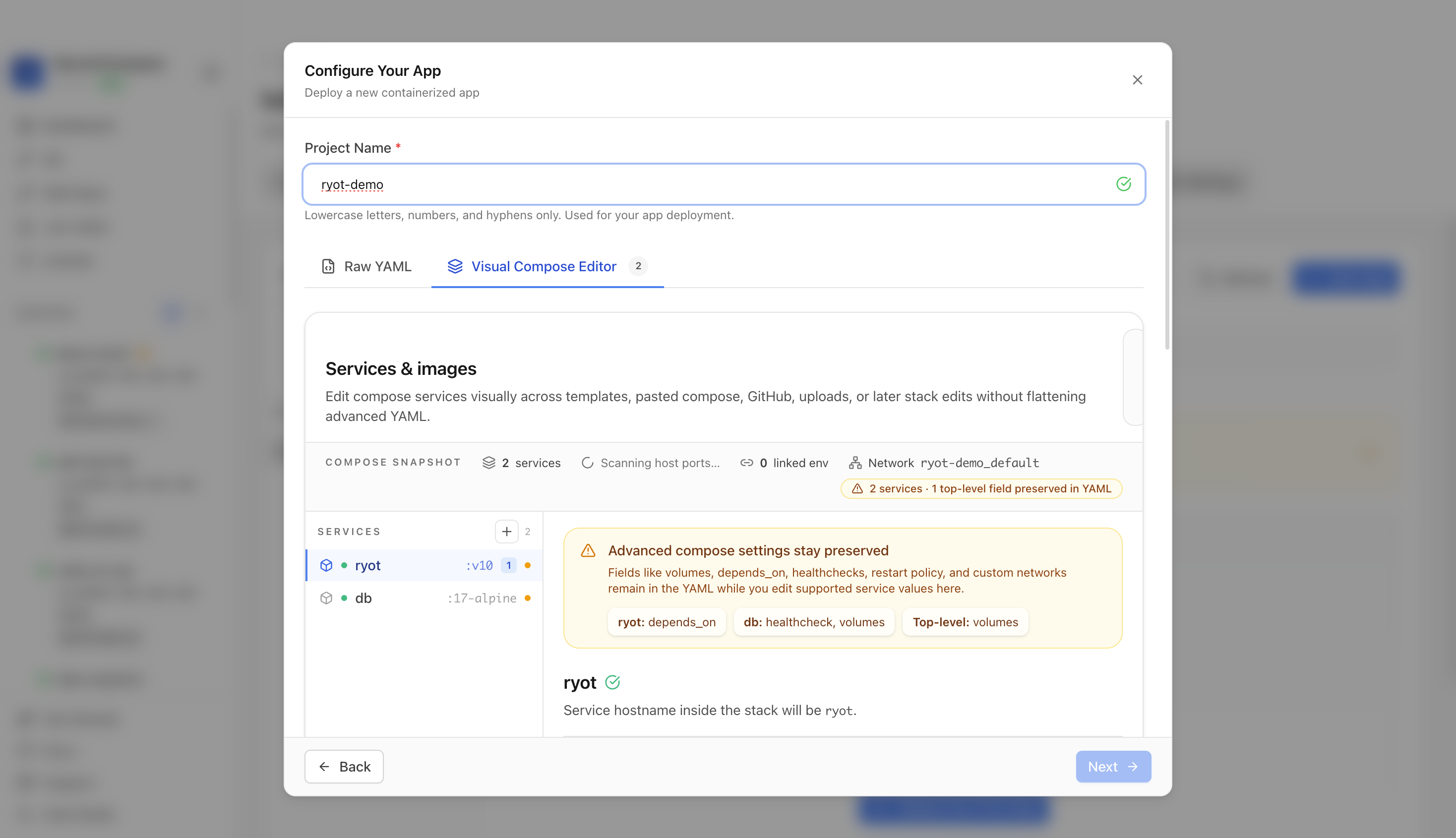Proceed with the Next button

(x=1113, y=767)
